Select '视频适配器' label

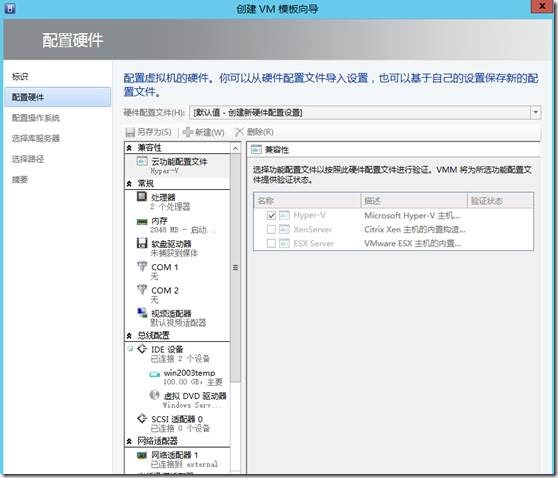[172, 314]
